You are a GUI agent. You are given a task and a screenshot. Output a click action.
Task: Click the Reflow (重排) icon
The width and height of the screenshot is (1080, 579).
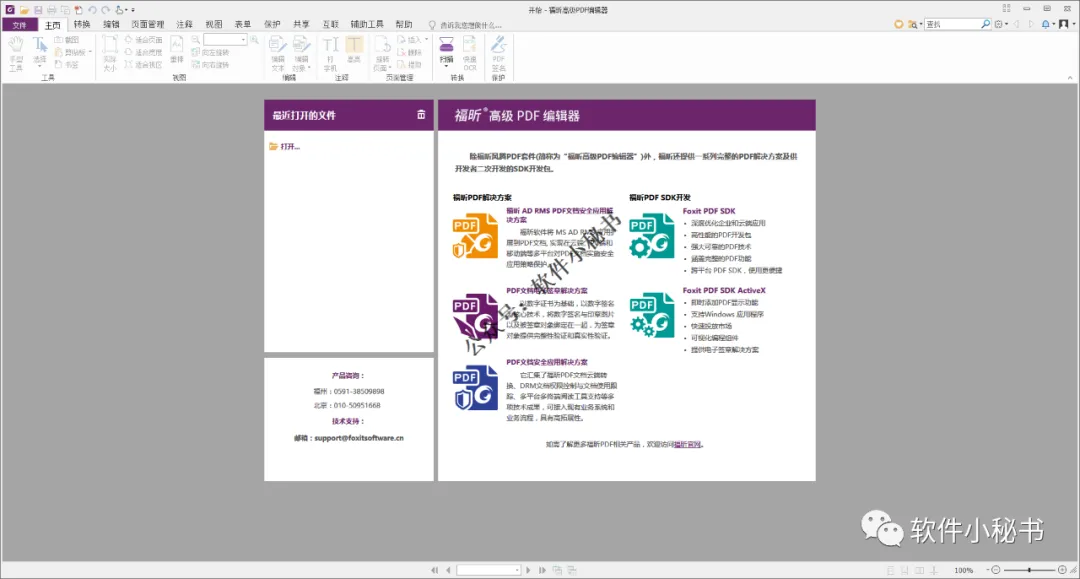coord(177,50)
